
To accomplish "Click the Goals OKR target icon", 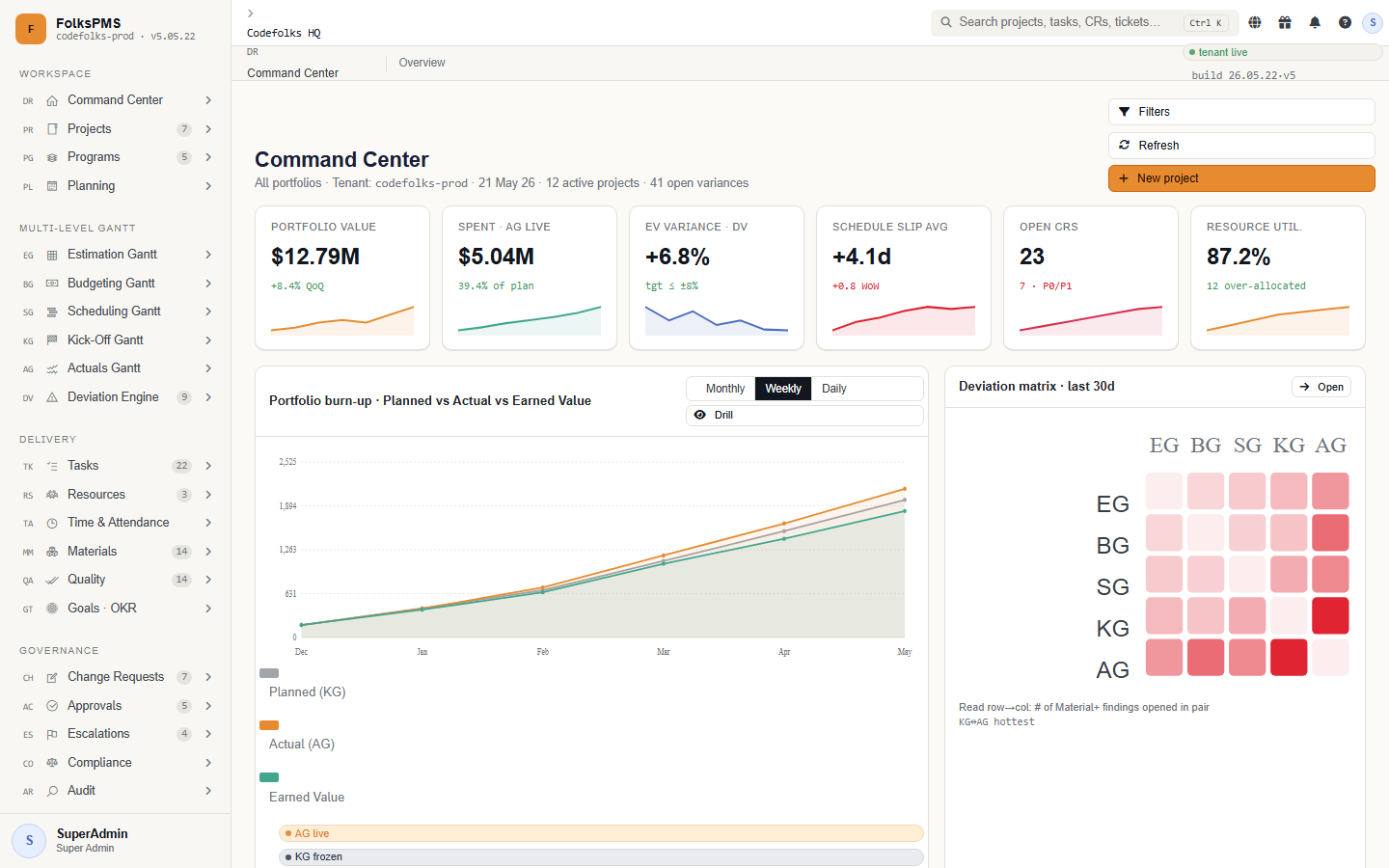I will point(52,609).
